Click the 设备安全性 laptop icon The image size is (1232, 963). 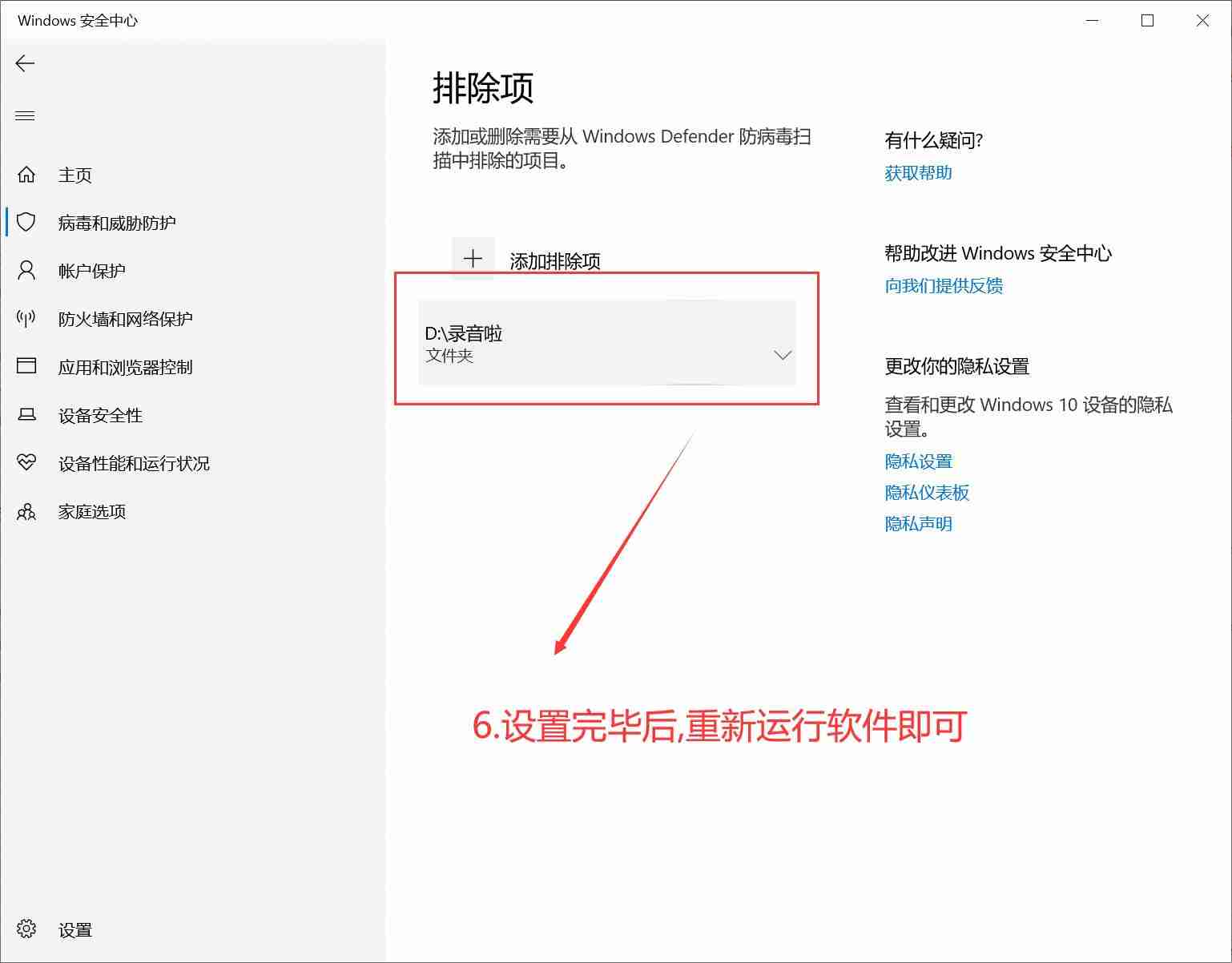(26, 415)
